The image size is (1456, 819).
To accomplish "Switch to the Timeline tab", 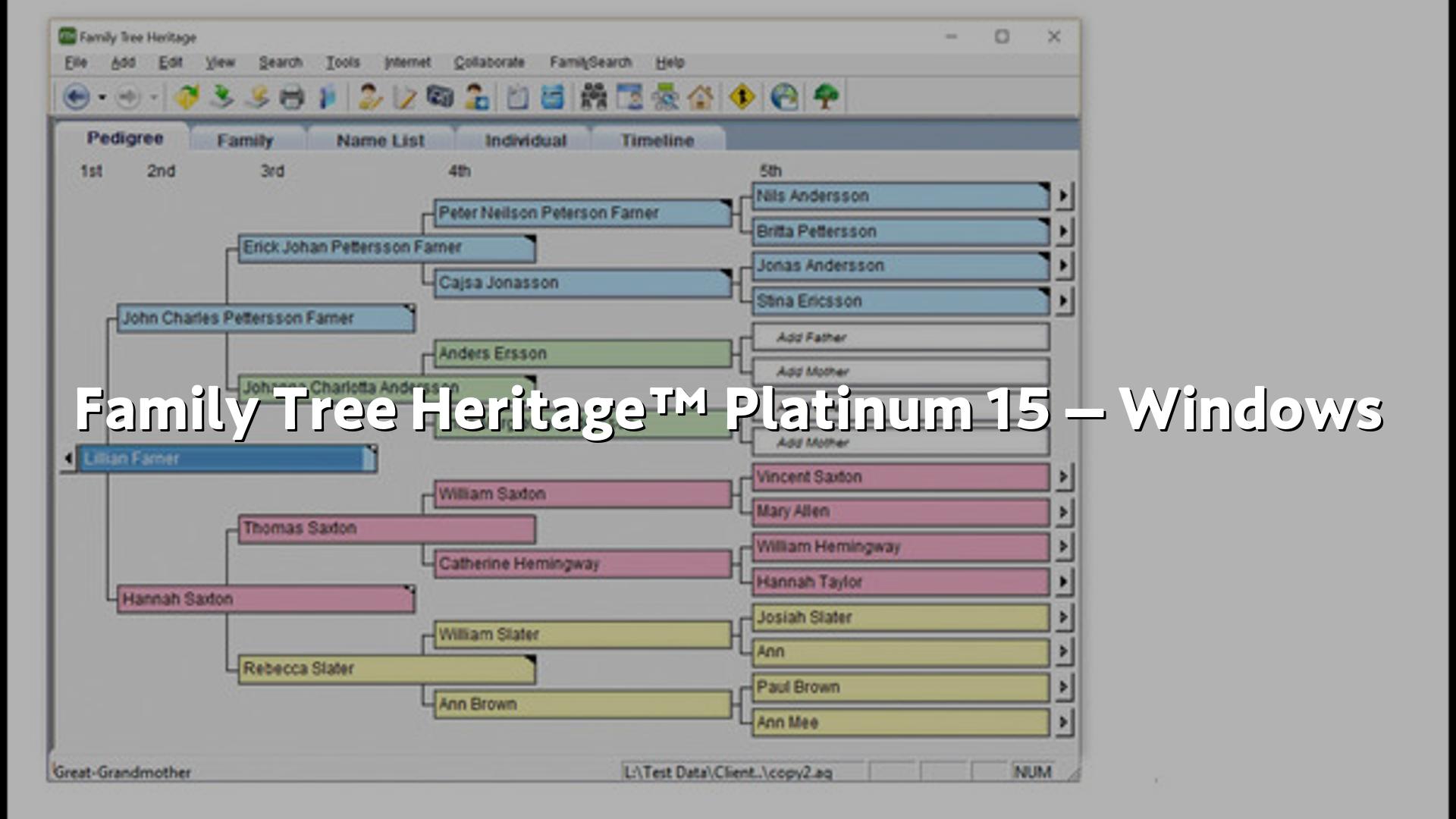I will point(657,140).
